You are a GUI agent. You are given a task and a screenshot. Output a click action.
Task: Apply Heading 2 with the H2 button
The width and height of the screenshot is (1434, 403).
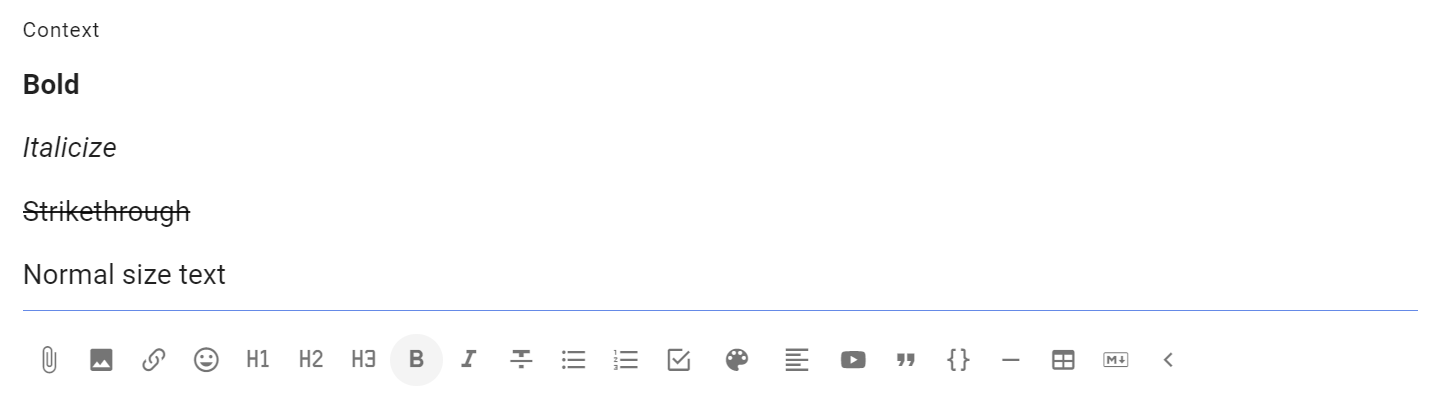[311, 360]
